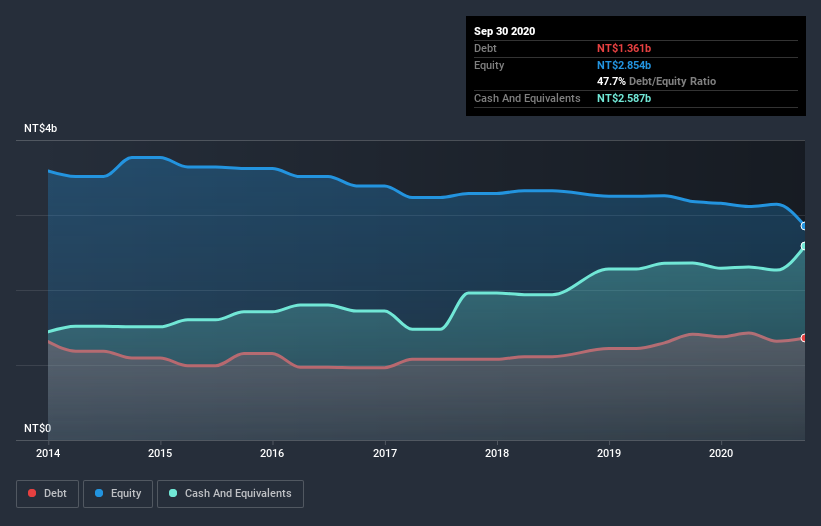Click the 47.7% Debt/Equity Ratio text
Image resolution: width=821 pixels, height=526 pixels.
[656, 81]
